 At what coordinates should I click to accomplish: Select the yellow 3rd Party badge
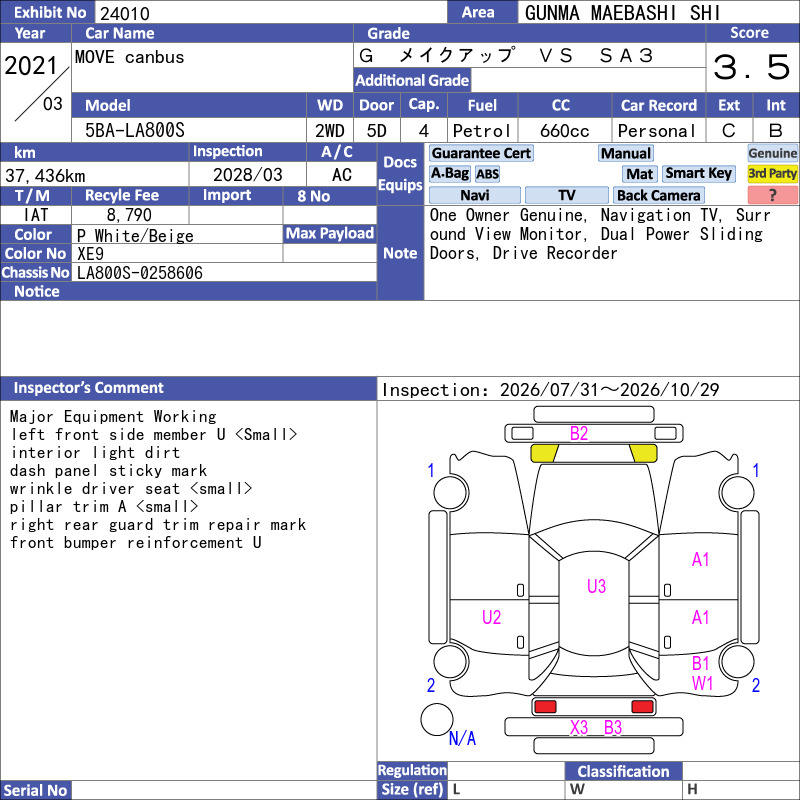772,173
